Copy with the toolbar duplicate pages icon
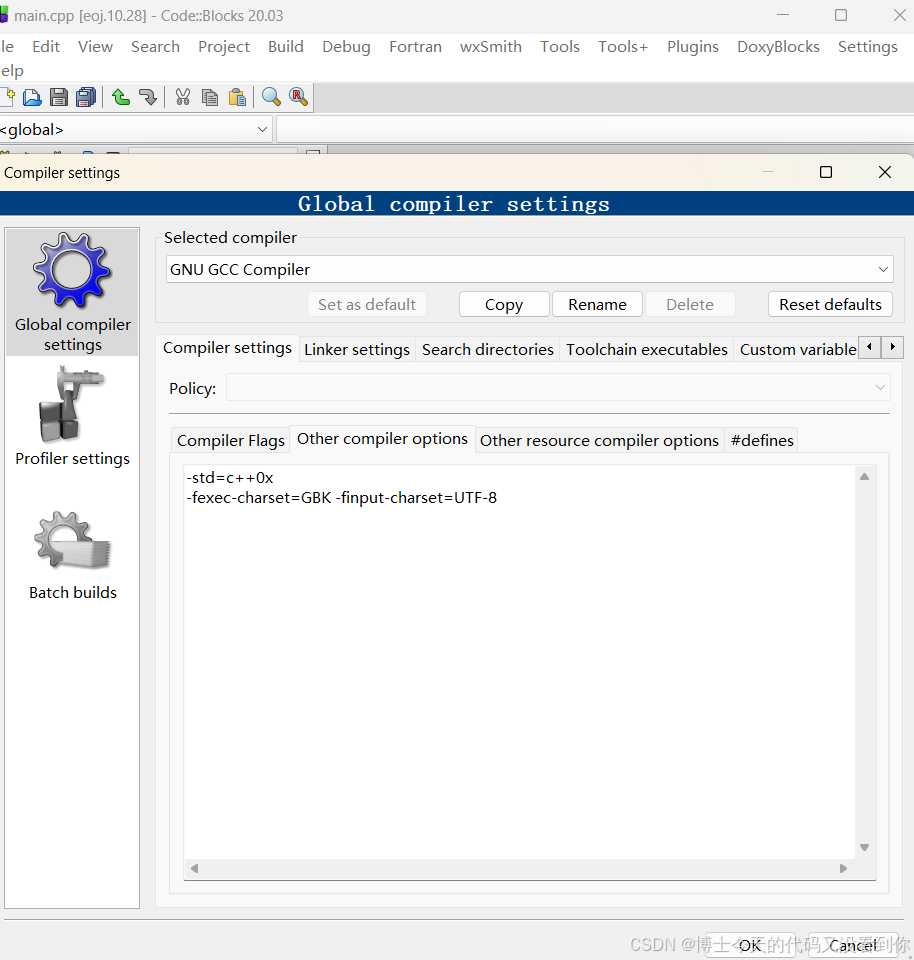Image resolution: width=914 pixels, height=960 pixels. (x=210, y=97)
